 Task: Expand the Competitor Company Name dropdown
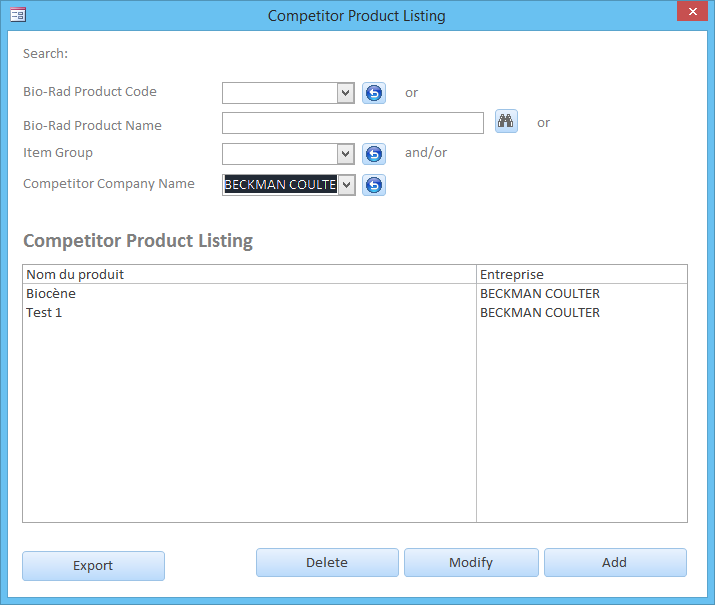coord(347,185)
